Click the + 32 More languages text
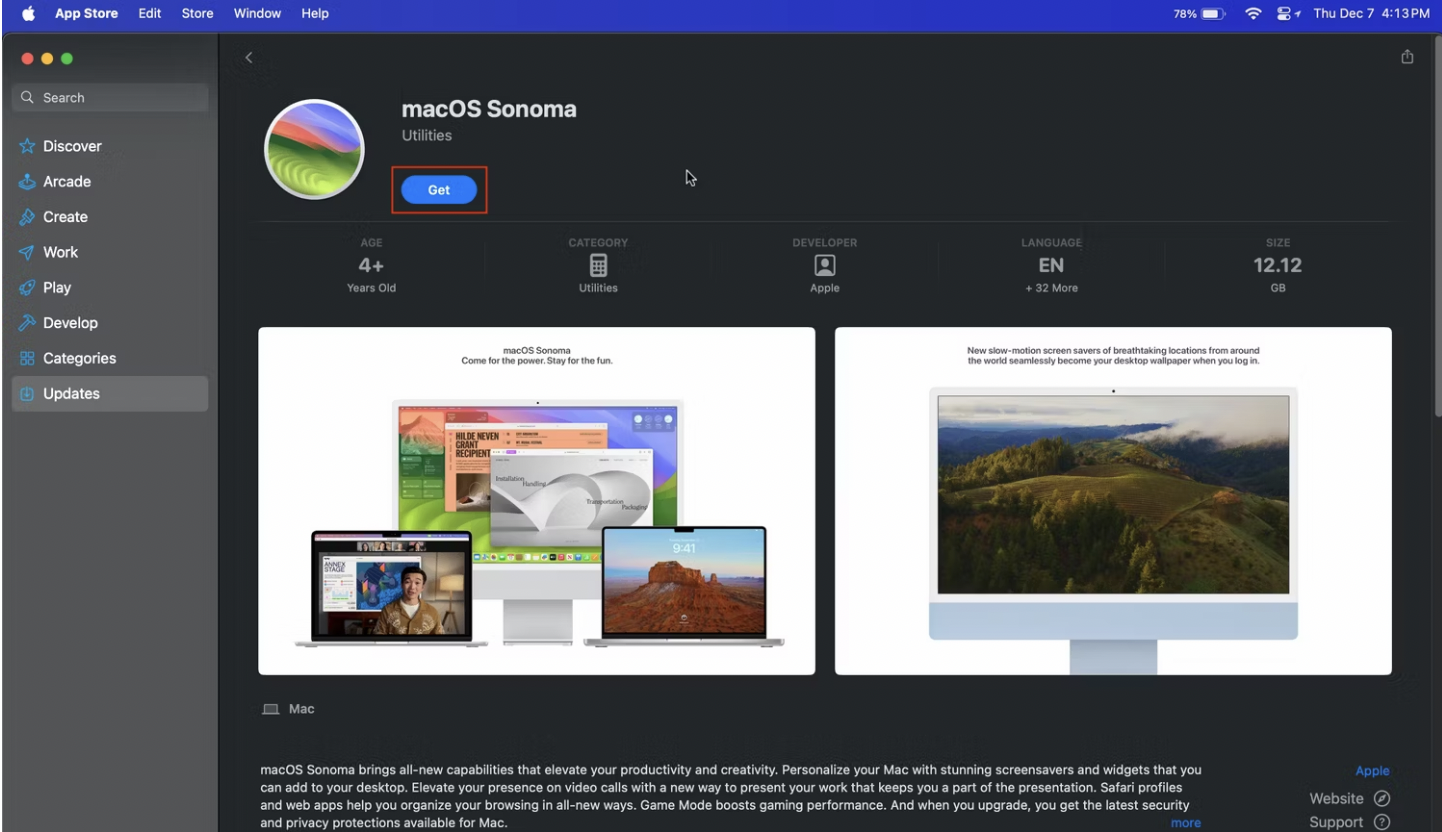This screenshot has width=1442, height=832. click(1051, 288)
